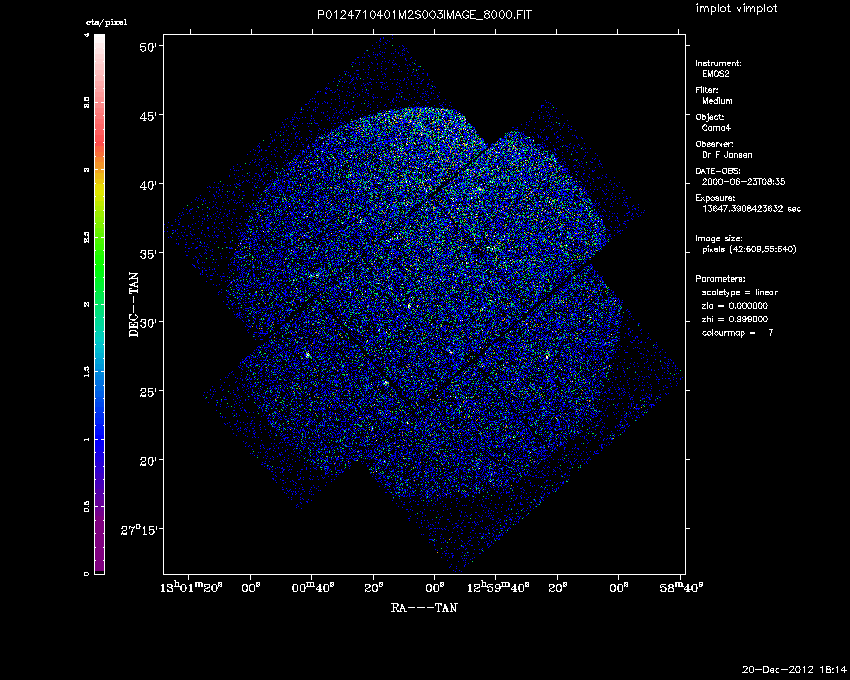This screenshot has width=850, height=680.
Task: Select the 'scaletype = linear' parameter
Action: click(x=740, y=292)
